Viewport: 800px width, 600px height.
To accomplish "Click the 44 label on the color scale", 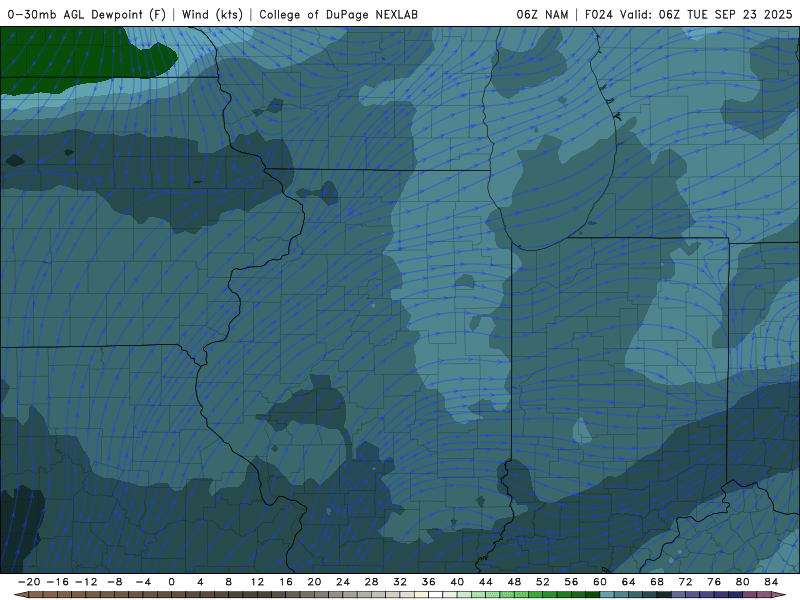I will click(x=486, y=582).
